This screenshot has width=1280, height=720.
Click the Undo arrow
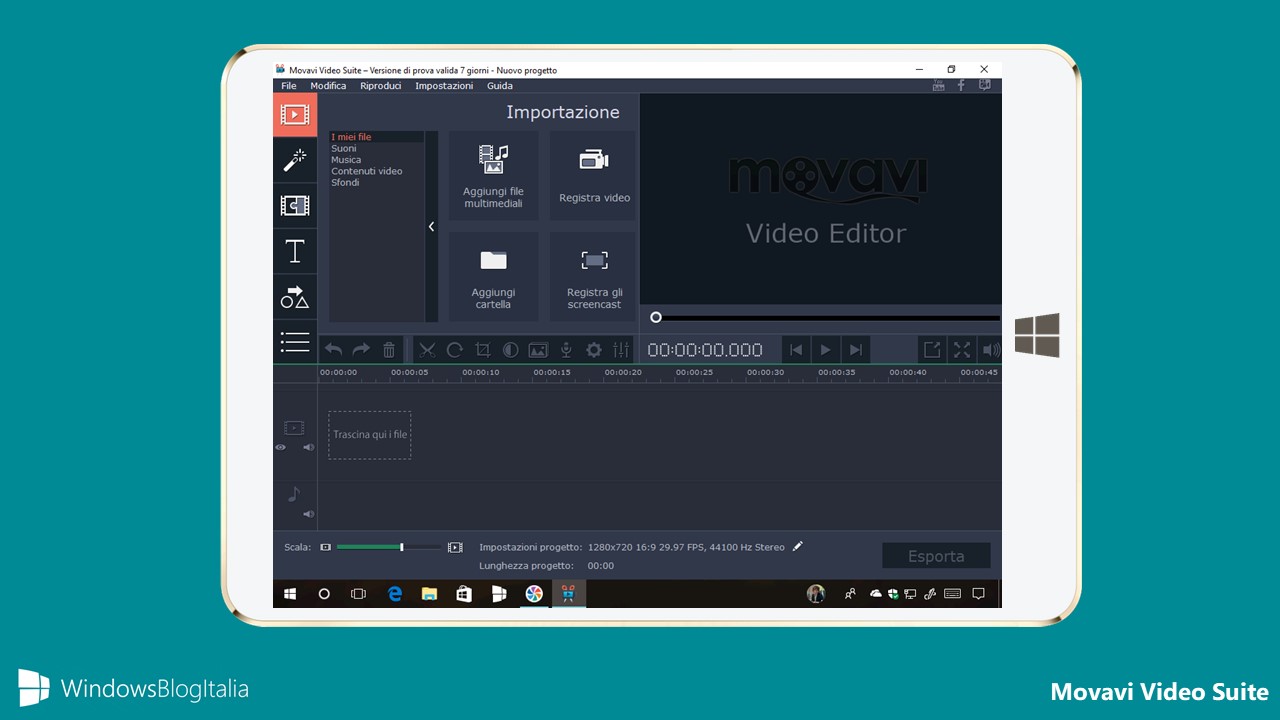pos(334,350)
